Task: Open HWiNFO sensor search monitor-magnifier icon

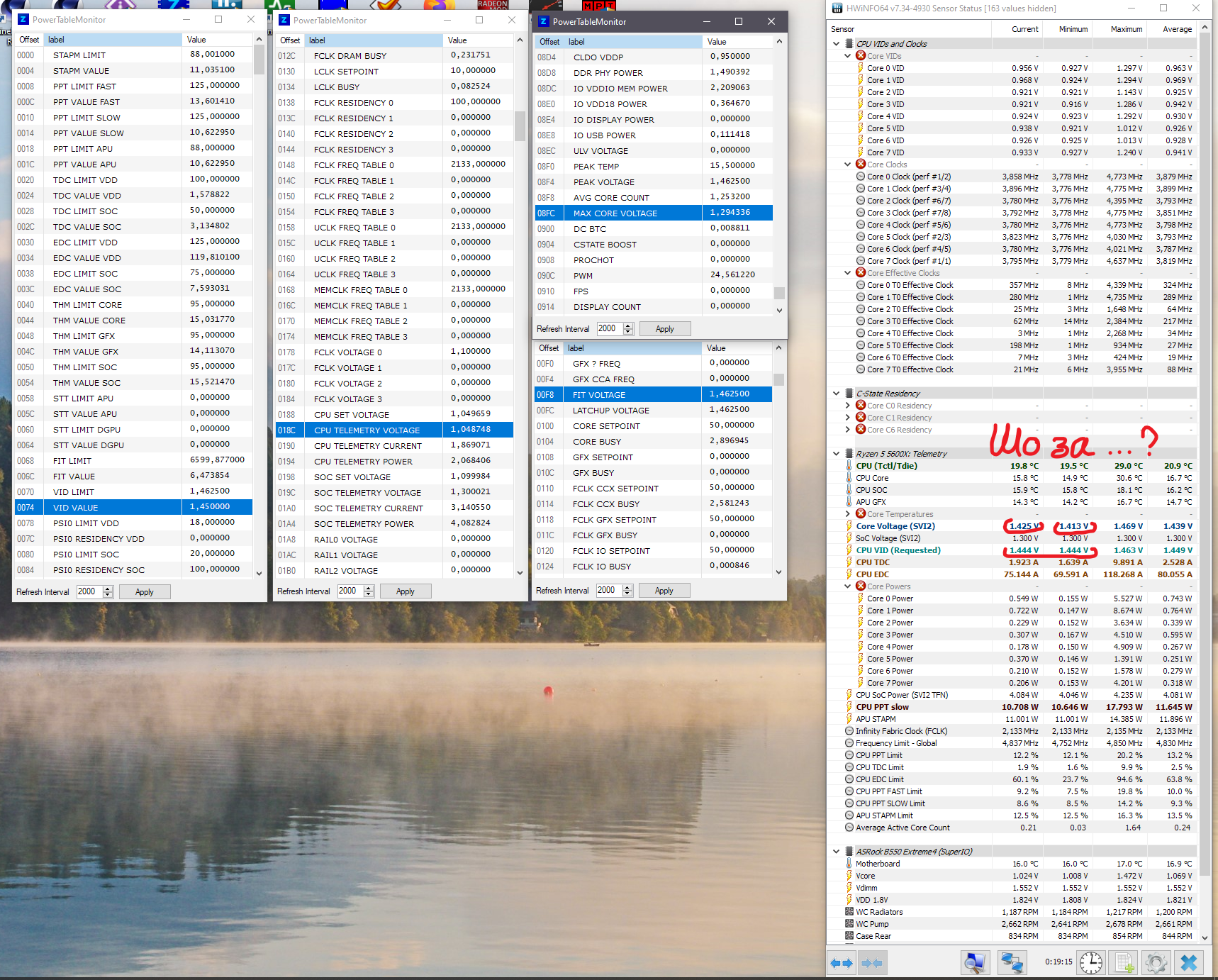Action: point(976,962)
